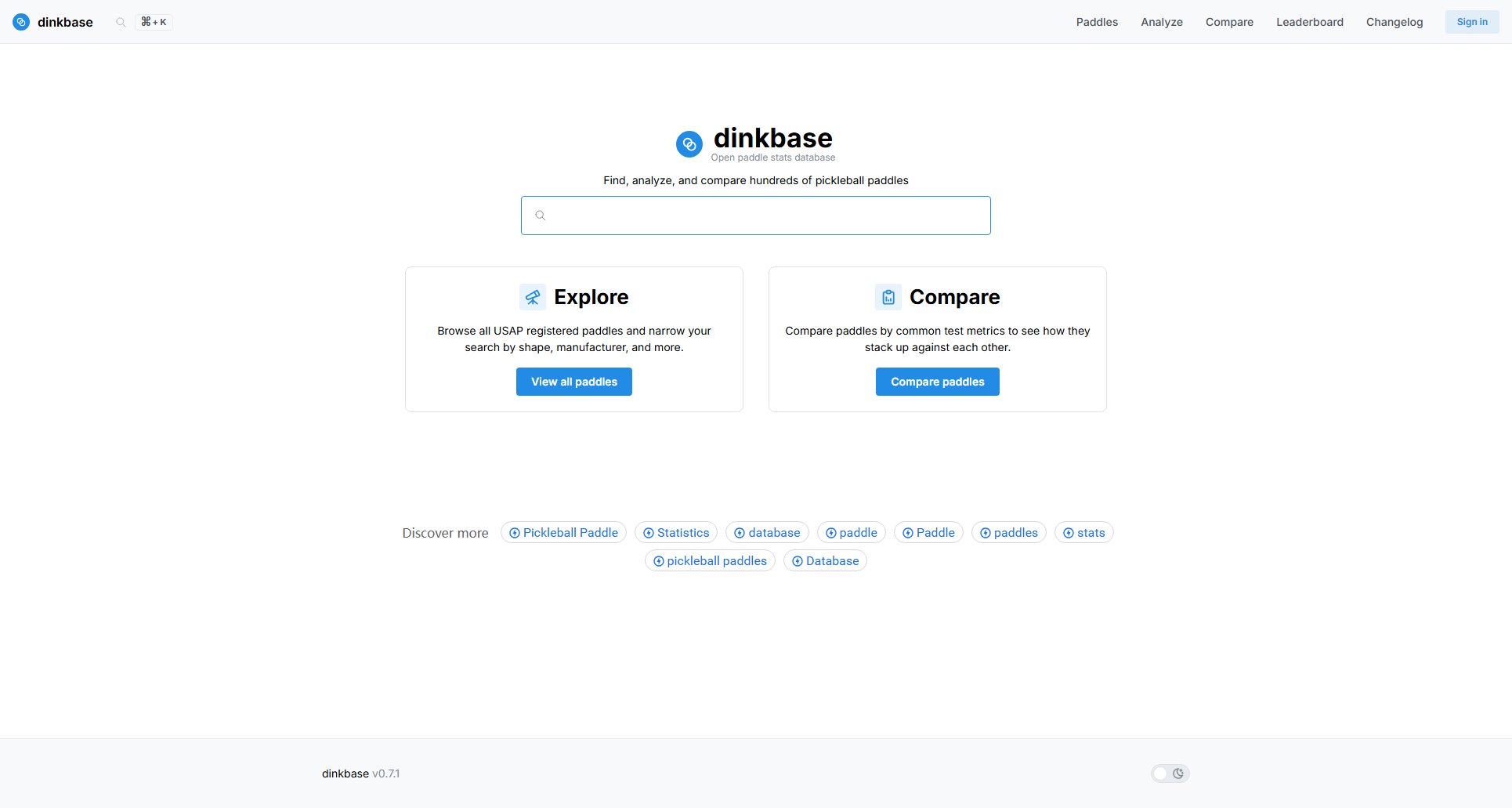1512x808 pixels.
Task: Open the Pickleball Paddle discover tag
Action: [x=563, y=533]
